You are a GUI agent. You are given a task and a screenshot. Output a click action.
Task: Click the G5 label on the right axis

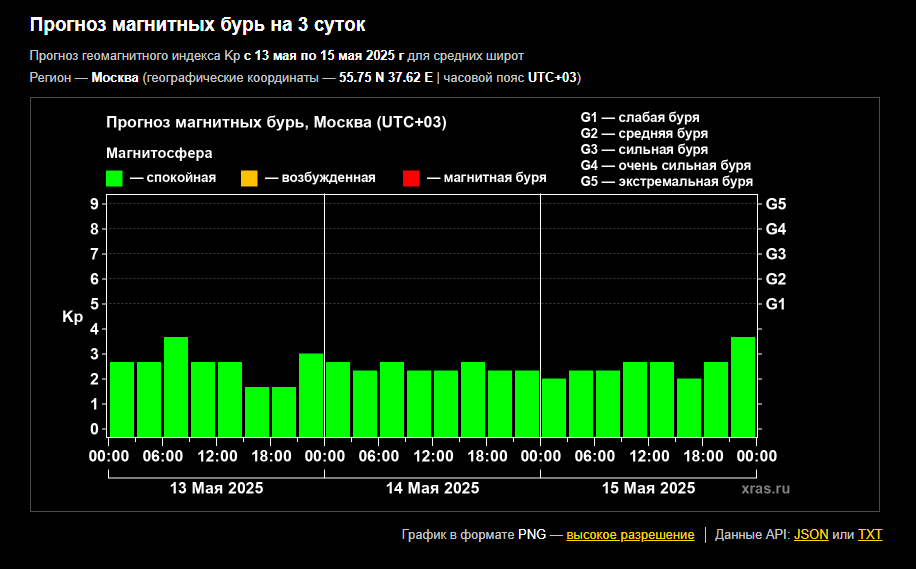(x=776, y=204)
